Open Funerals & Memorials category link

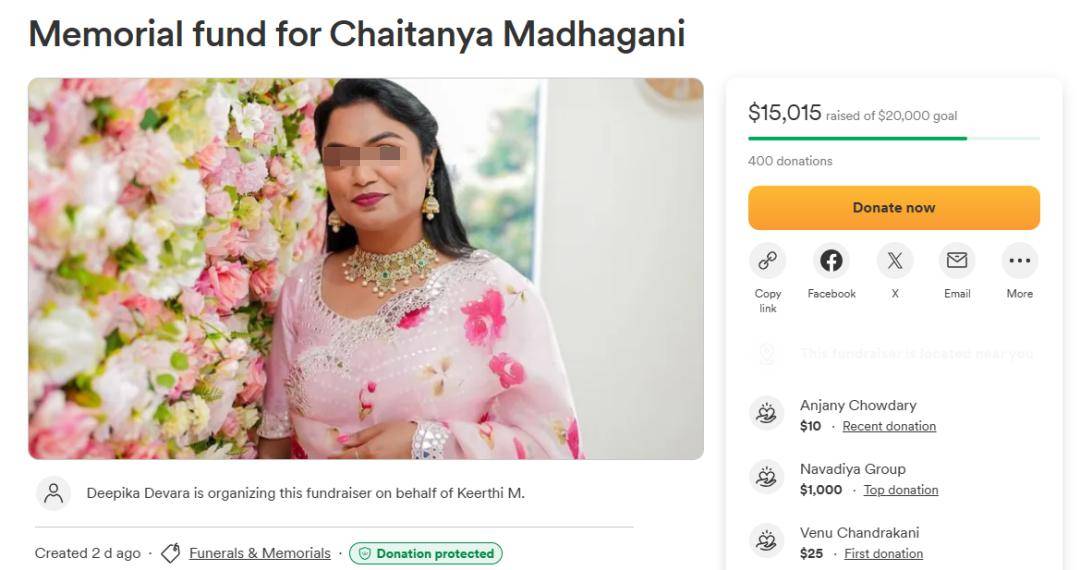coord(259,553)
